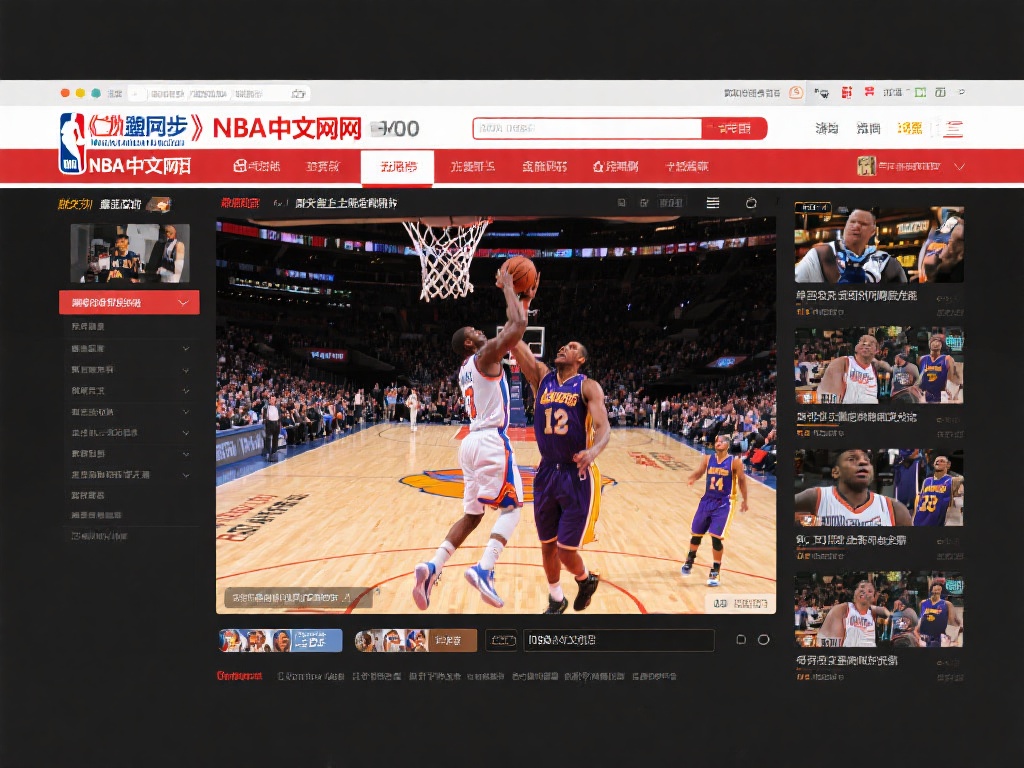The image size is (1024, 768).
Task: Click the red search button
Action: click(x=735, y=128)
